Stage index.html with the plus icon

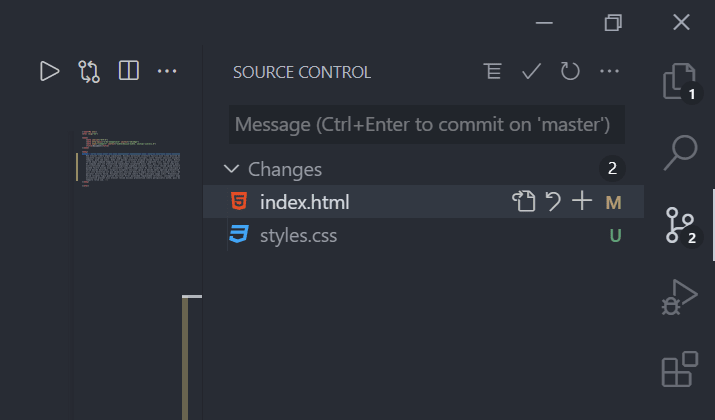(x=582, y=201)
